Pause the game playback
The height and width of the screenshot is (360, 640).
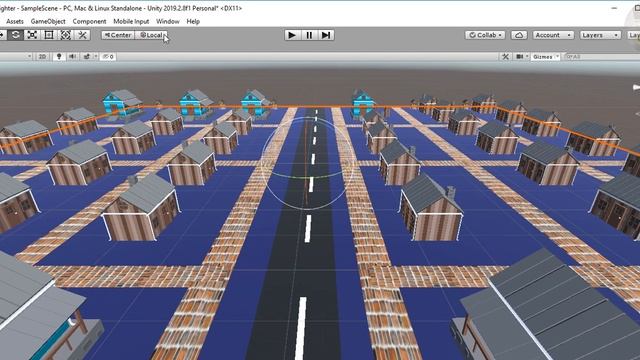coord(309,35)
